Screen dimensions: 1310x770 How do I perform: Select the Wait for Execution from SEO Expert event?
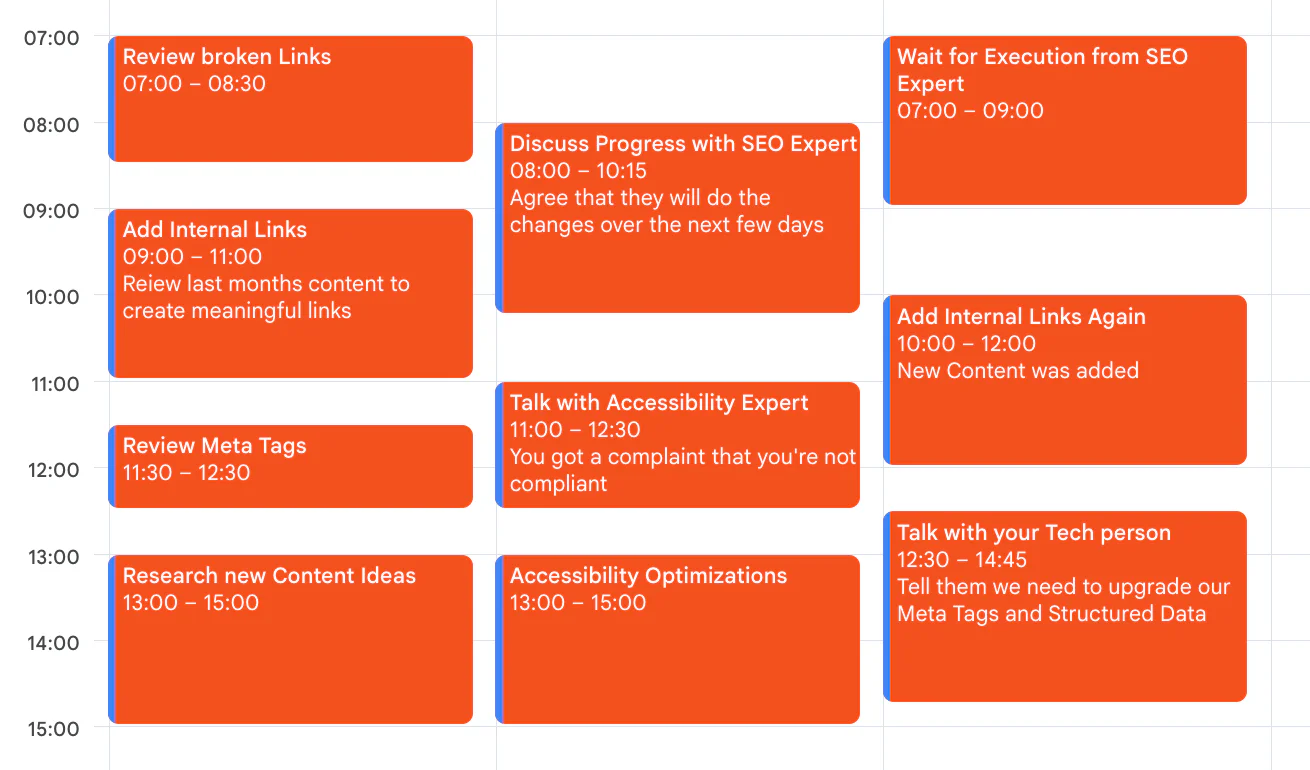[1063, 120]
